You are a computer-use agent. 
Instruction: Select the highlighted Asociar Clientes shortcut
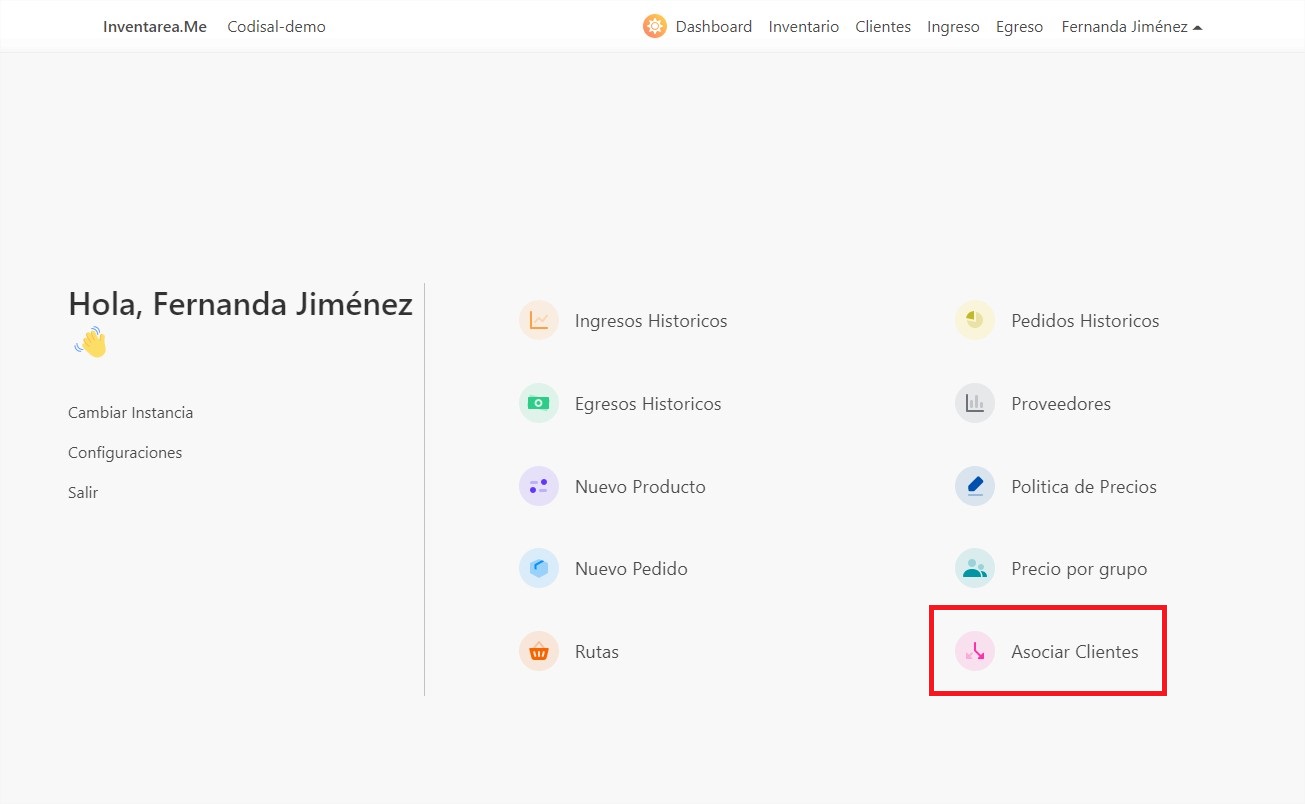pyautogui.click(x=1075, y=651)
